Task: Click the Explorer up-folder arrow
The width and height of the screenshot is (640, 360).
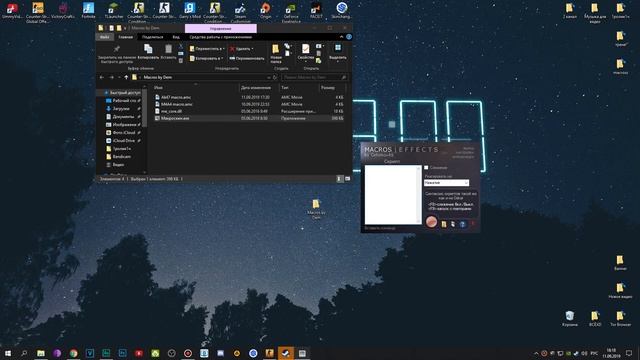Action: (x=126, y=77)
